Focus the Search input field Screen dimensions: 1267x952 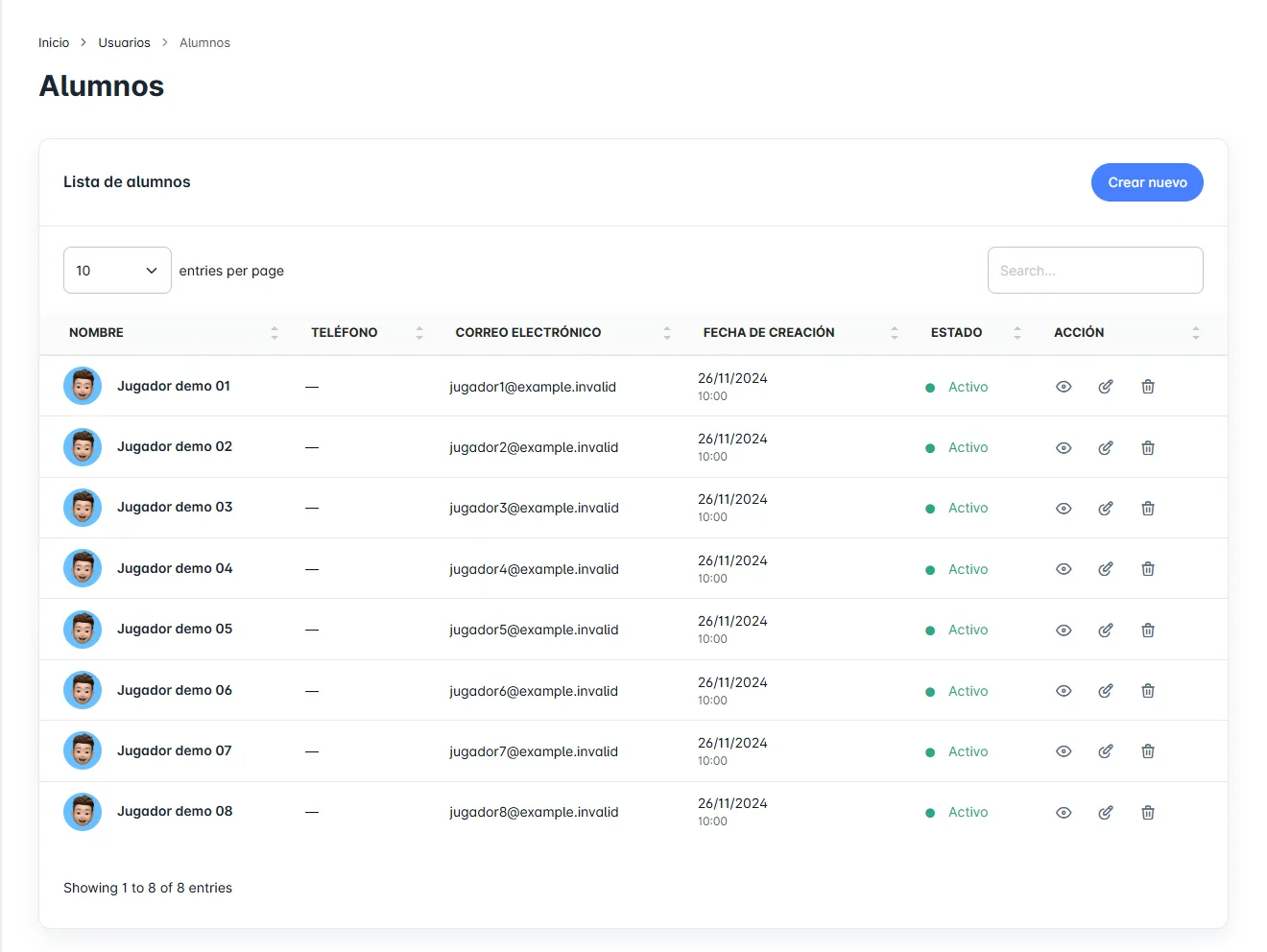[x=1095, y=271]
